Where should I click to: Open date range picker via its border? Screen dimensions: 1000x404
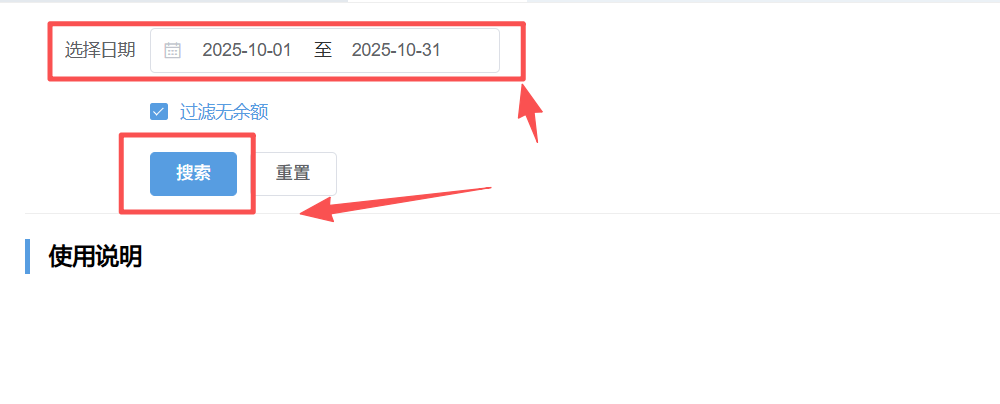(325, 29)
